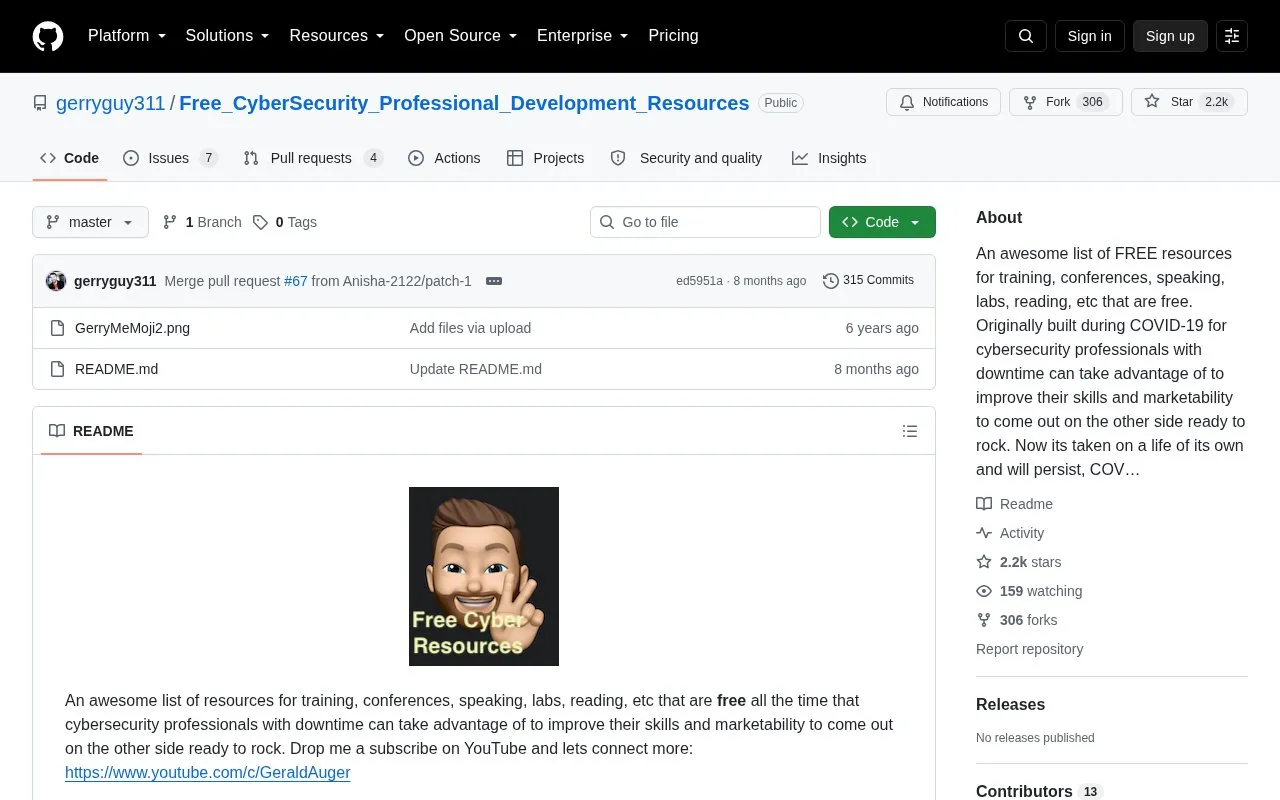
Task: Open Security and quality tab
Action: pos(686,158)
